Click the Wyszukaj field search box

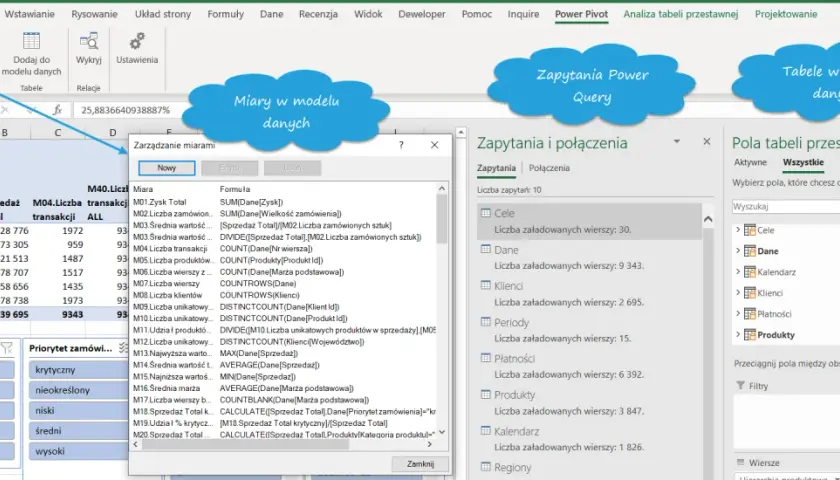click(x=786, y=206)
